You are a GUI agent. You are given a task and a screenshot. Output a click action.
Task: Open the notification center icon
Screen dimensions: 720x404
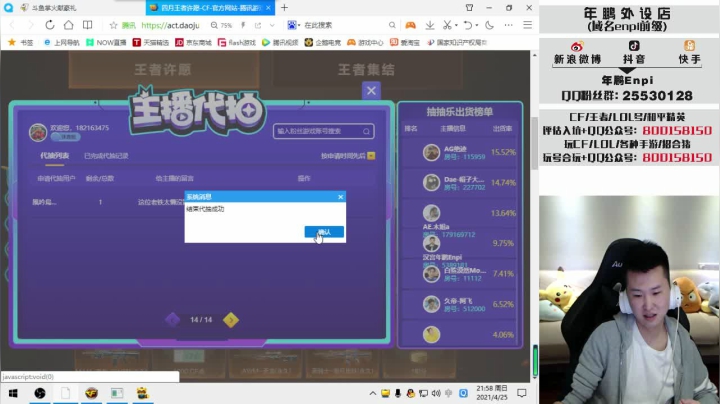point(522,393)
